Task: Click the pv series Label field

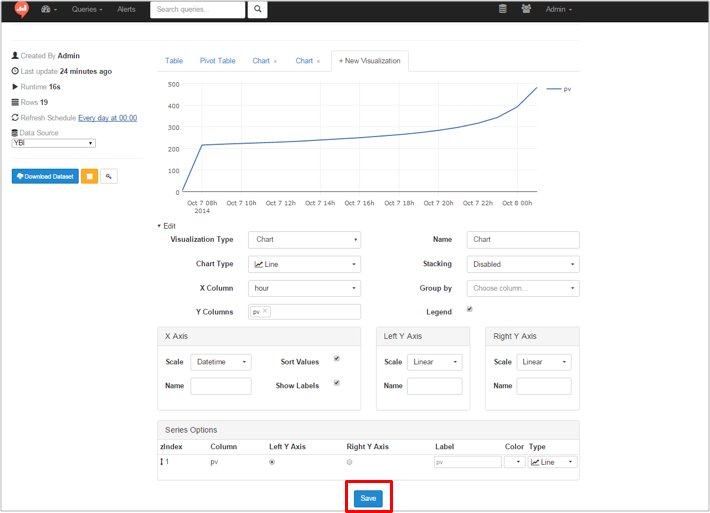Action: pyautogui.click(x=468, y=462)
